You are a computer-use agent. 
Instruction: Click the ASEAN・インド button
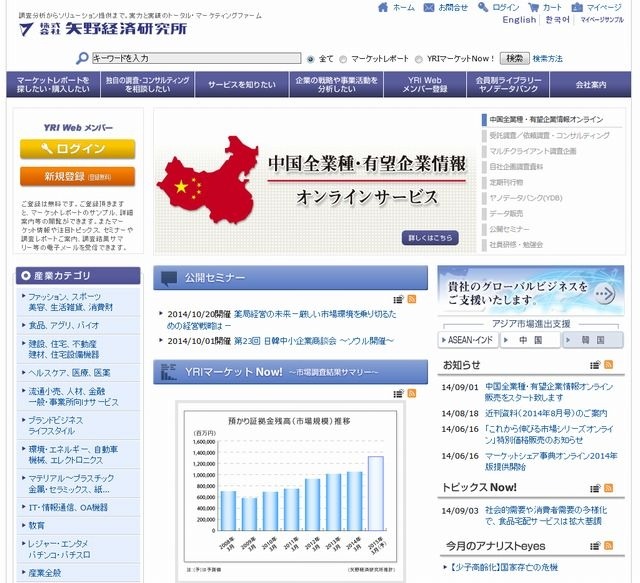(468, 340)
